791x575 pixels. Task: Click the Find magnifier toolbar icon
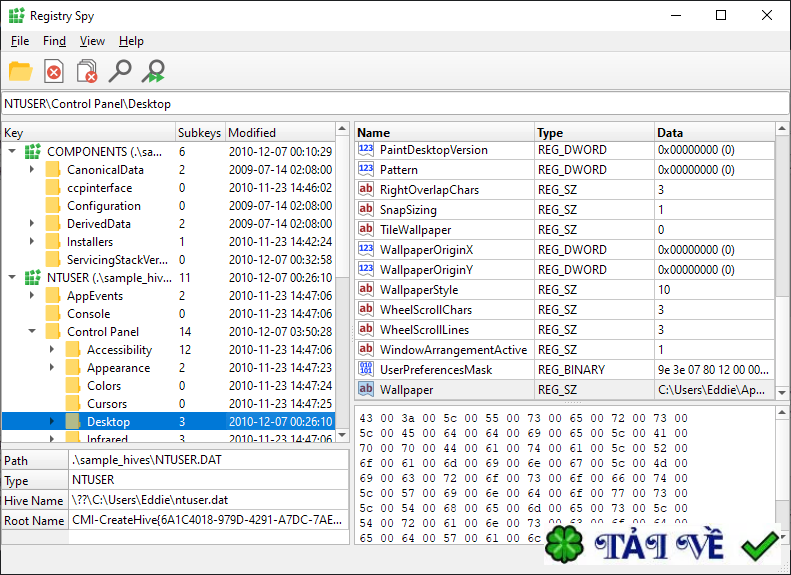(120, 71)
